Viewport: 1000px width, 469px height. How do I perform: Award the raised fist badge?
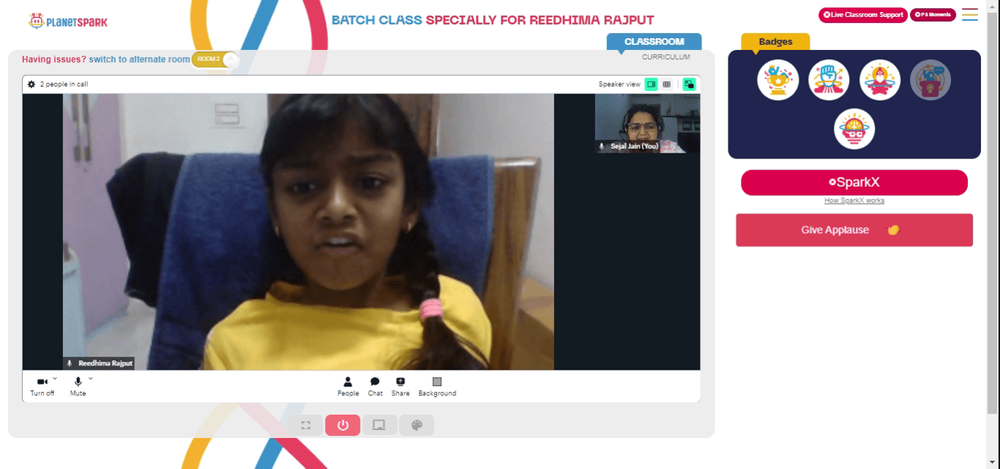click(828, 80)
